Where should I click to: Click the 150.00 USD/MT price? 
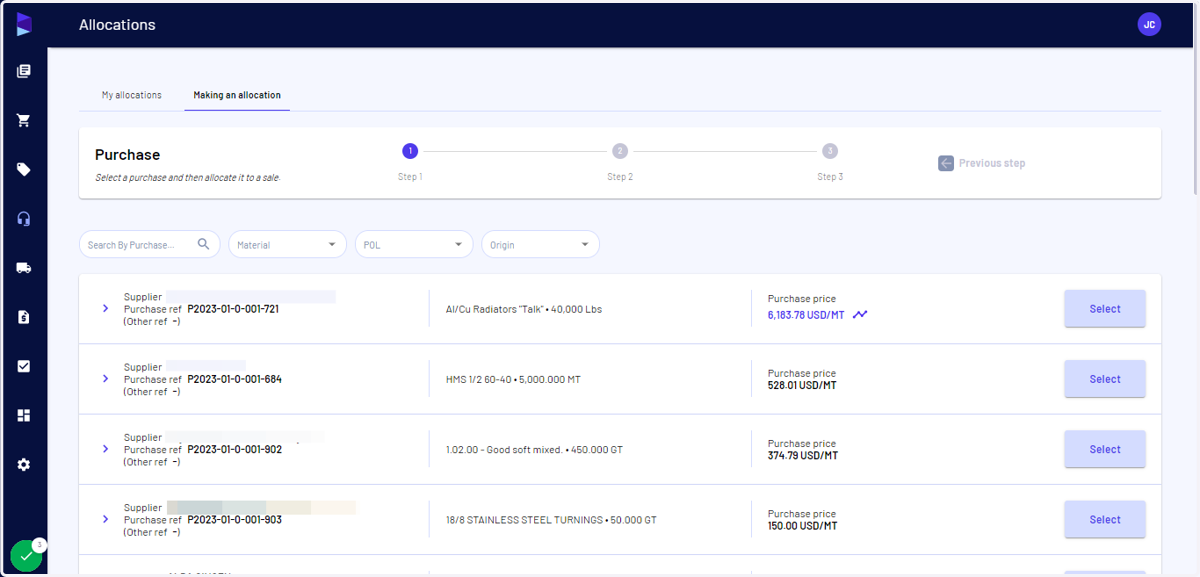(803, 525)
